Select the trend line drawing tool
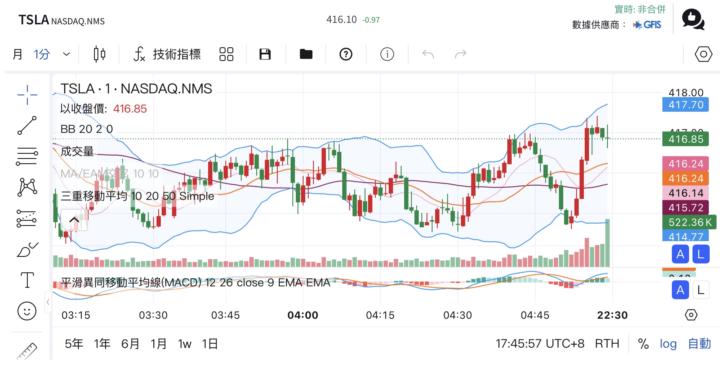This screenshot has height=378, width=720. 27,125
